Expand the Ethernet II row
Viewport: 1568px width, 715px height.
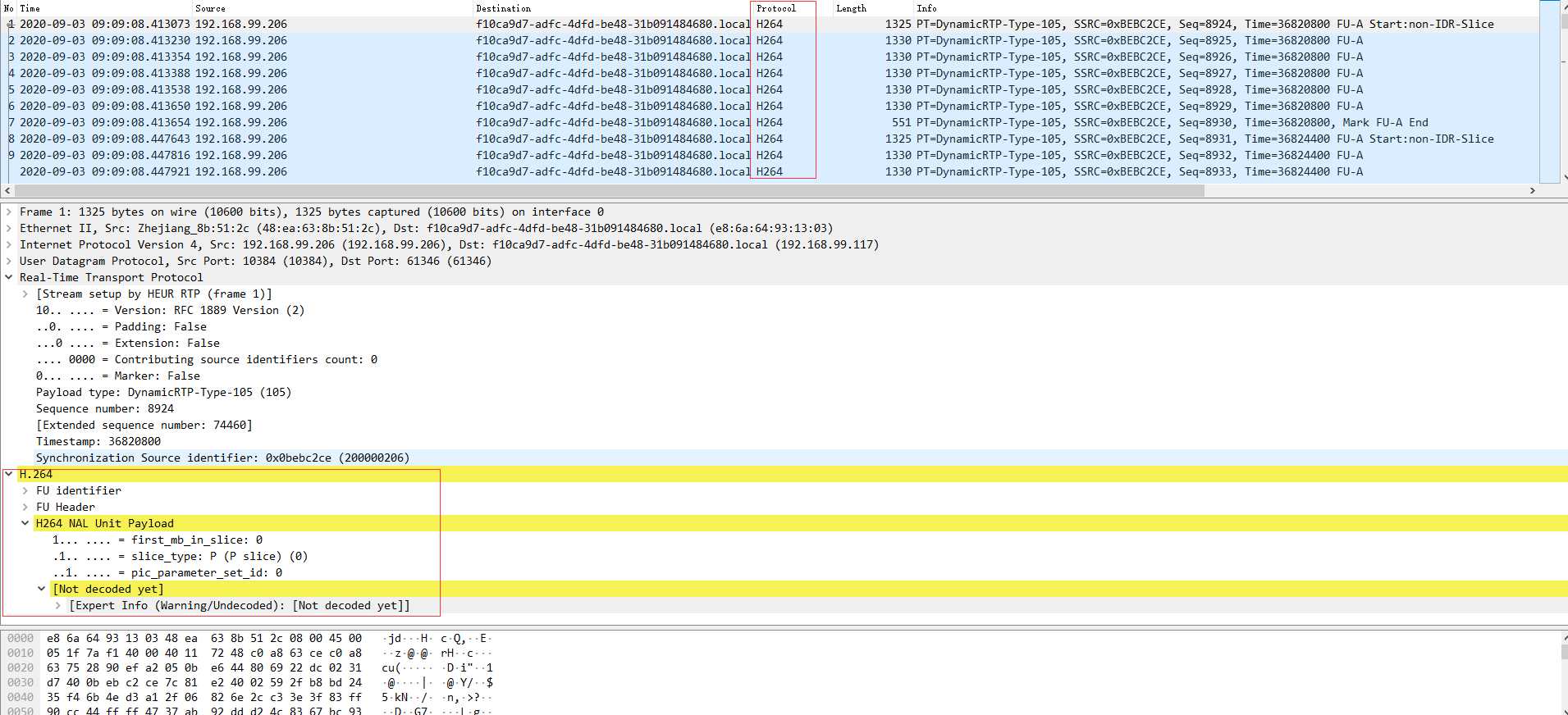(8, 228)
